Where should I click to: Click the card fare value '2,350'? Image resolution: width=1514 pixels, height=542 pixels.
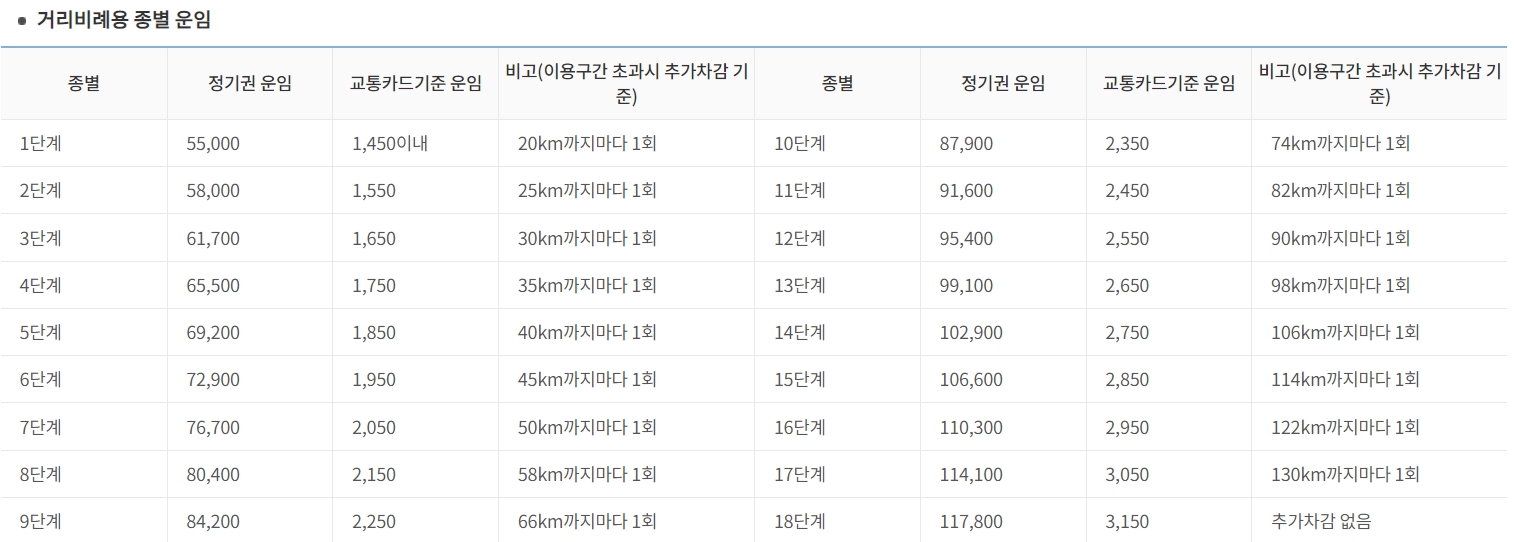coord(1127,144)
